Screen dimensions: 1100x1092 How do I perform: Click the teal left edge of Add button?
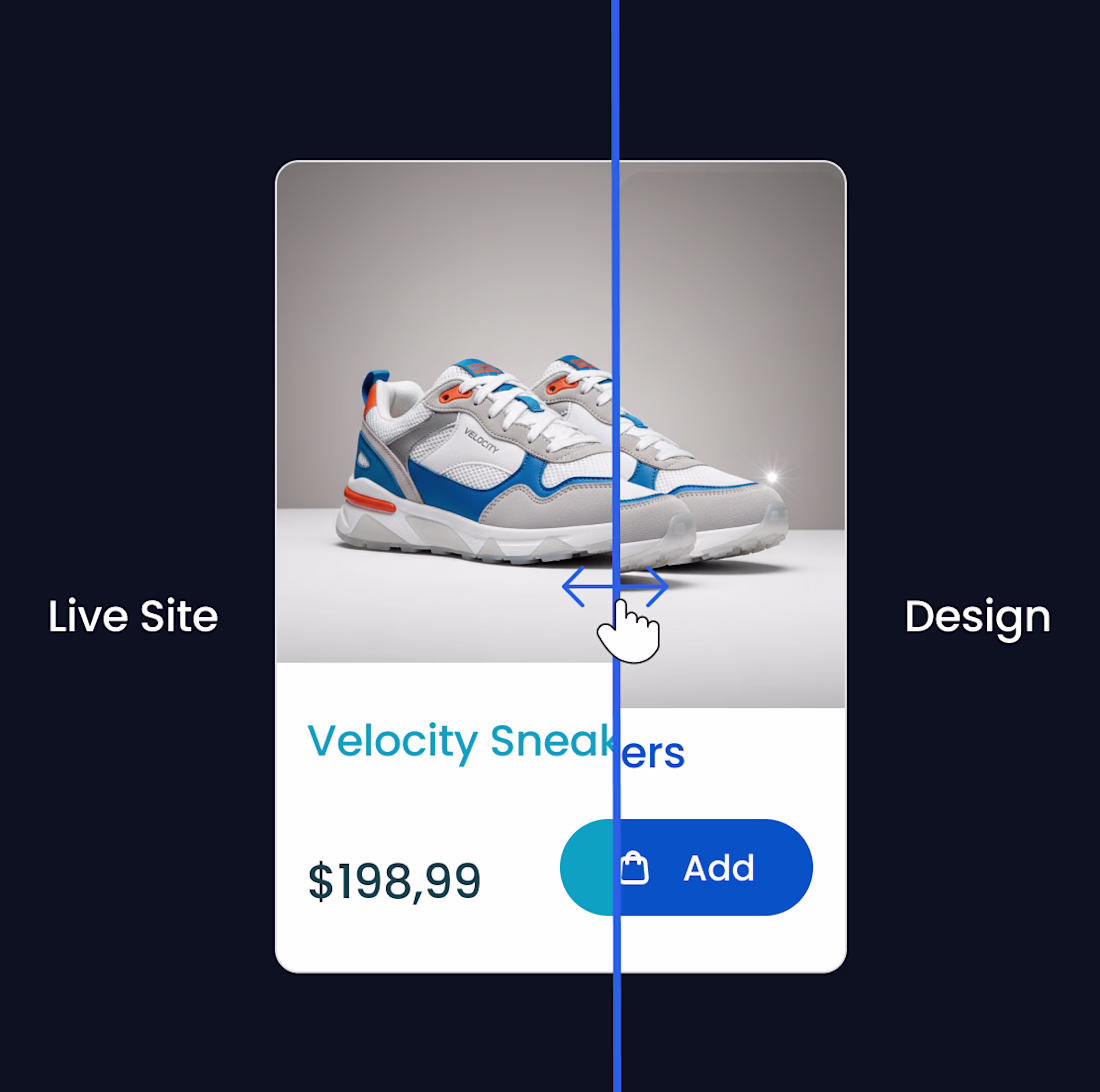[x=586, y=868]
